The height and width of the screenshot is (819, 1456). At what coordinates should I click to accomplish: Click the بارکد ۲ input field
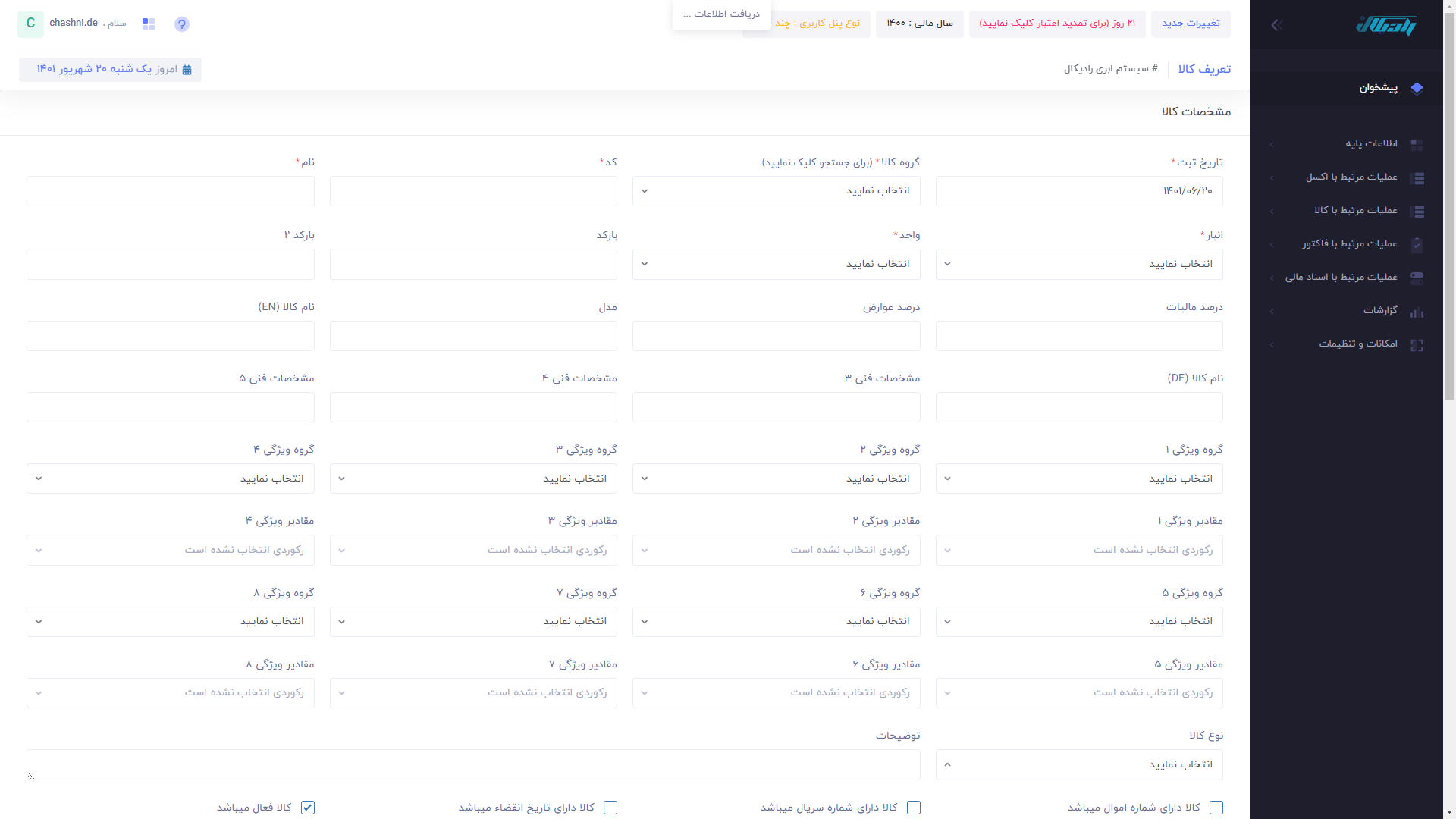pyautogui.click(x=171, y=264)
